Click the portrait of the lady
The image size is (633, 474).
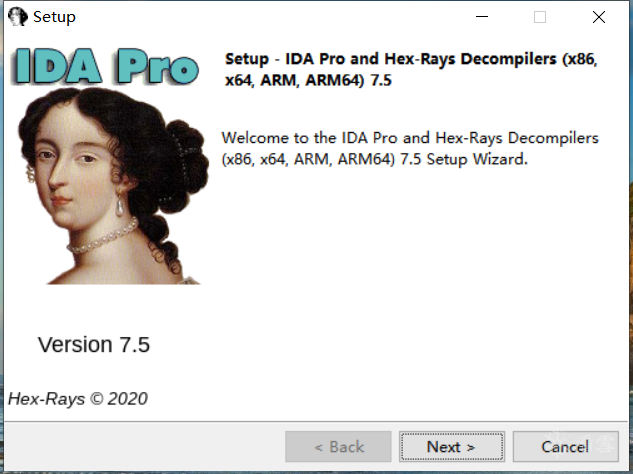[113, 186]
